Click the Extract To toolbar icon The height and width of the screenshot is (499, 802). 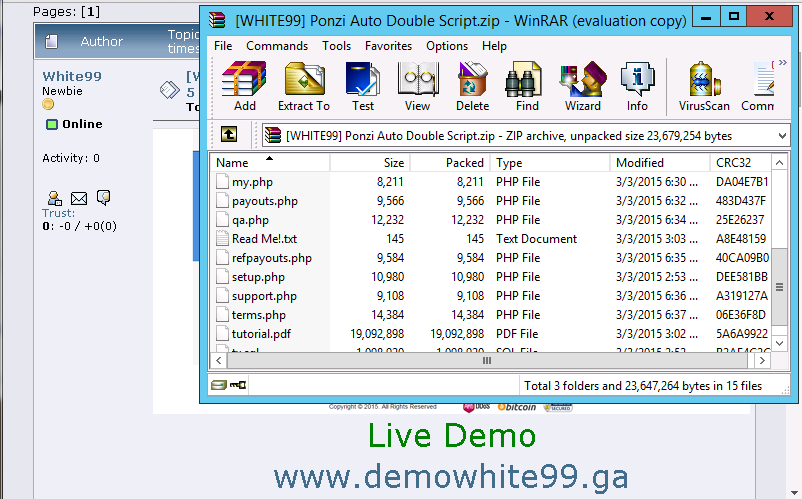click(x=304, y=86)
